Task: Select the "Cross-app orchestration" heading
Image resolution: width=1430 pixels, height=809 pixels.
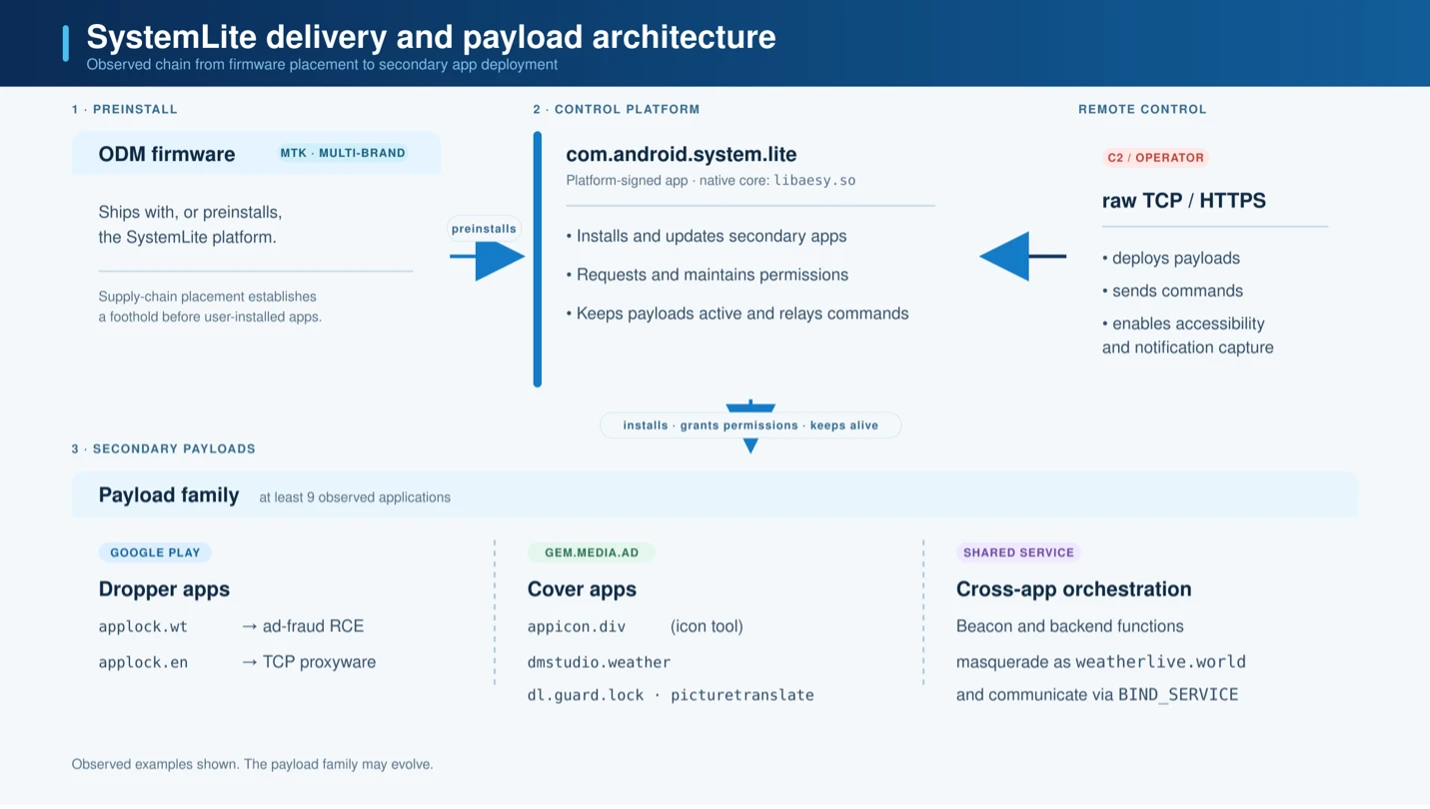Action: [1074, 589]
